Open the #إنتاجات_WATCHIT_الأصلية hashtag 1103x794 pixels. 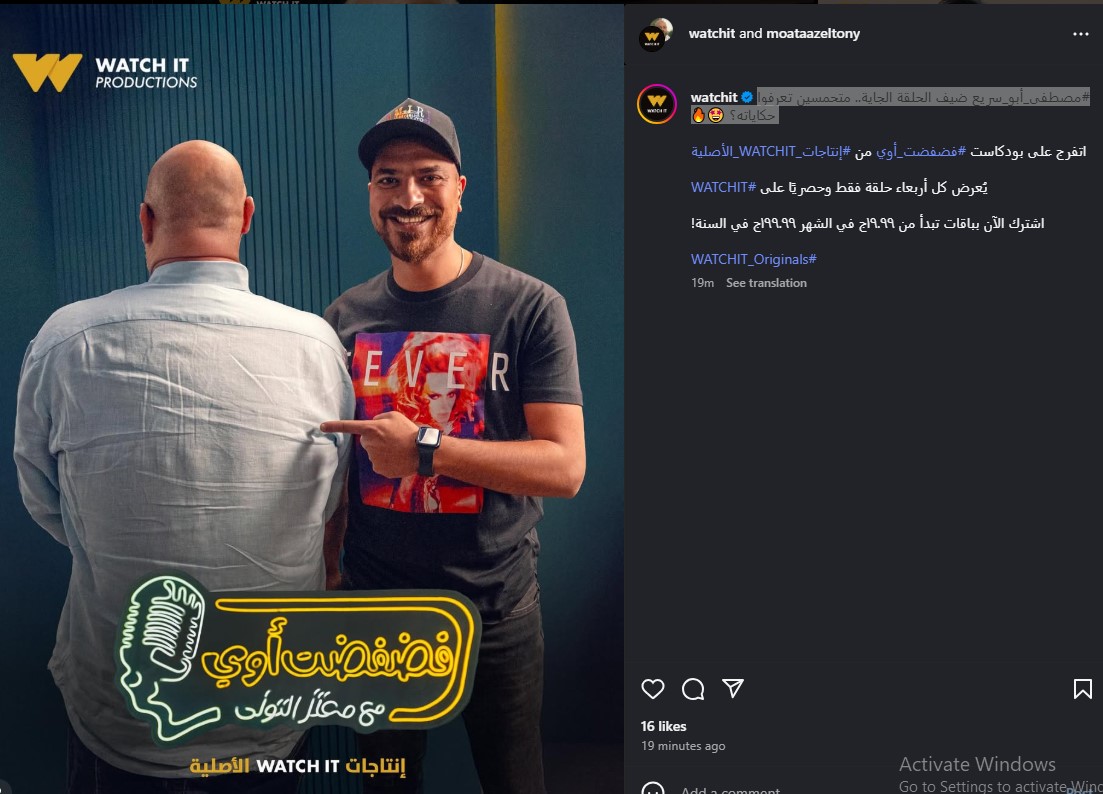tap(770, 151)
